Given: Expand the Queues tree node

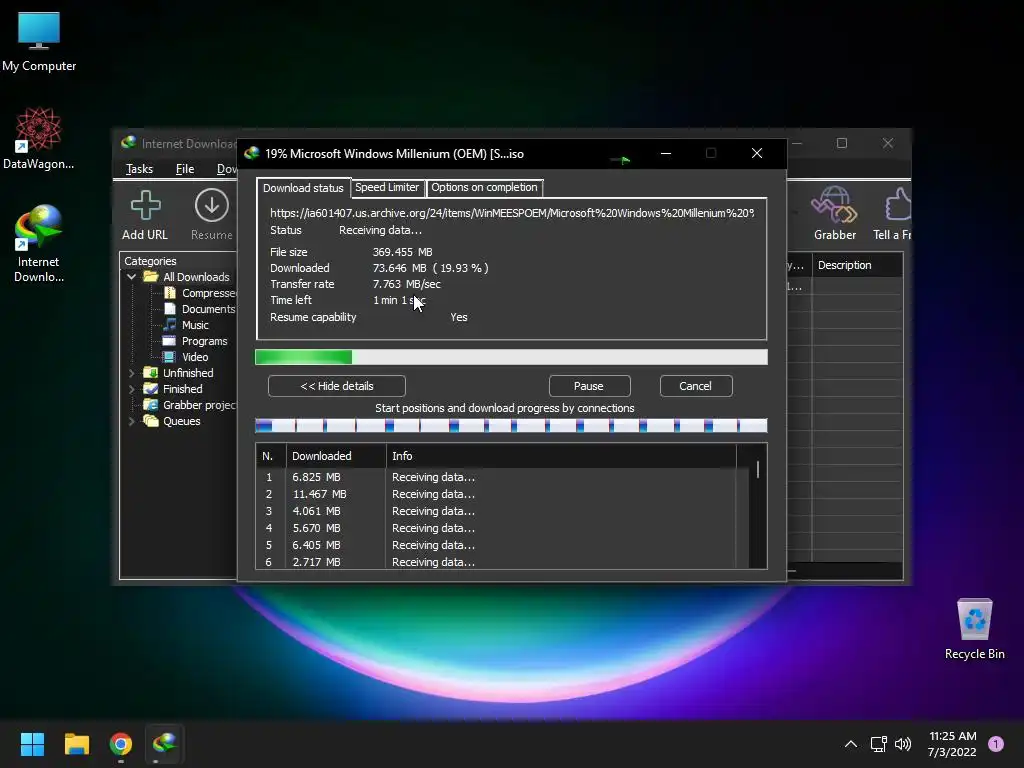Looking at the screenshot, I should click(x=131, y=421).
